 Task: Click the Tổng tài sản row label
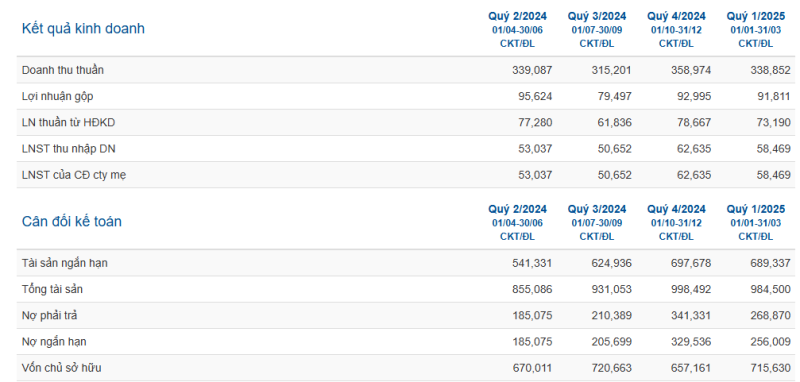point(53,289)
